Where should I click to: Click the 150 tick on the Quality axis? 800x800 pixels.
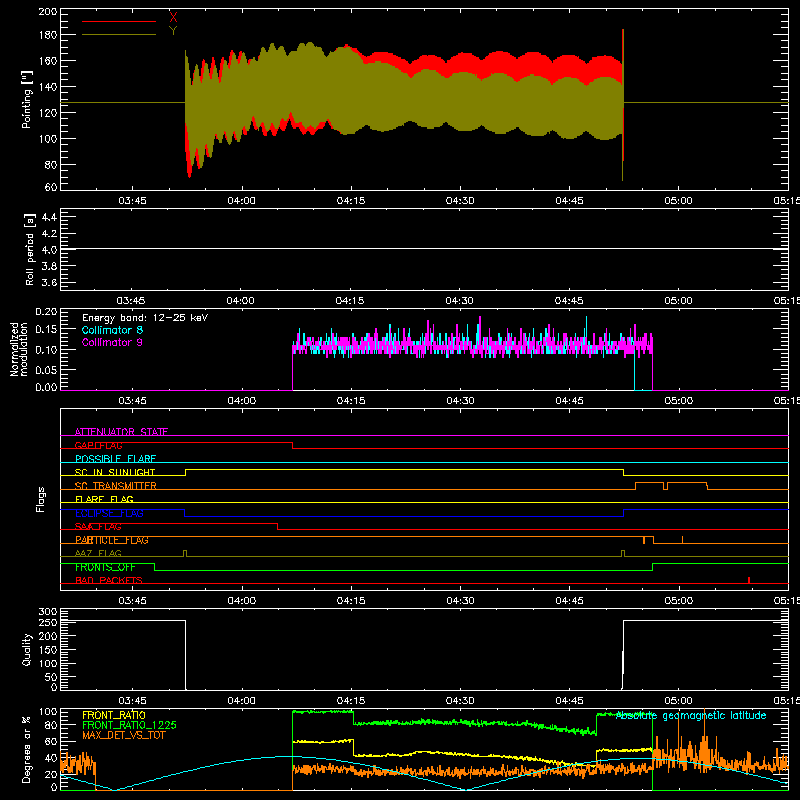[48, 650]
